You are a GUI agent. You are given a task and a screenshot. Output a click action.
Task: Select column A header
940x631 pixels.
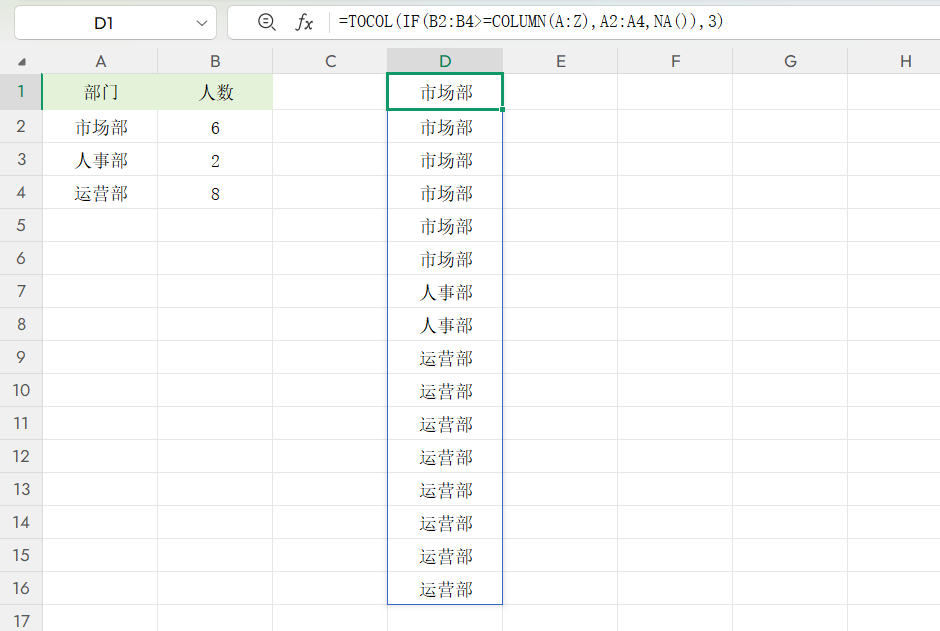click(100, 61)
